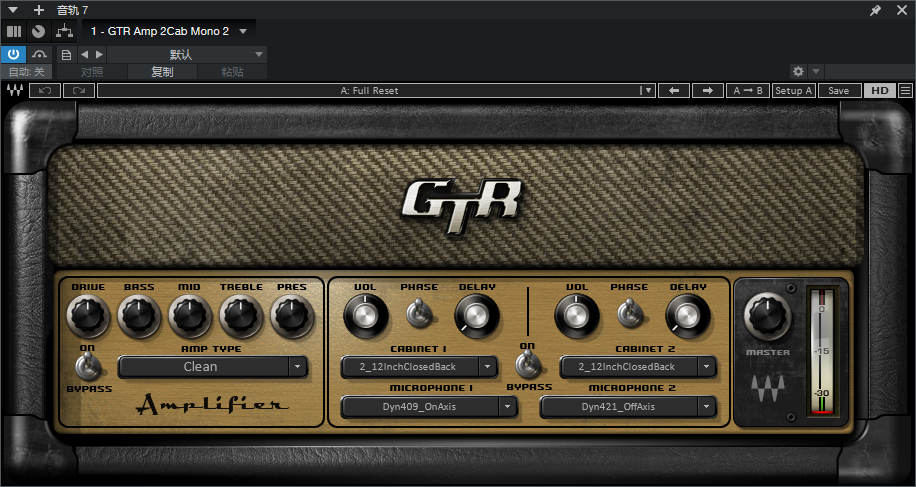Click the output level meter
Image resolution: width=916 pixels, height=487 pixels.
tap(821, 351)
